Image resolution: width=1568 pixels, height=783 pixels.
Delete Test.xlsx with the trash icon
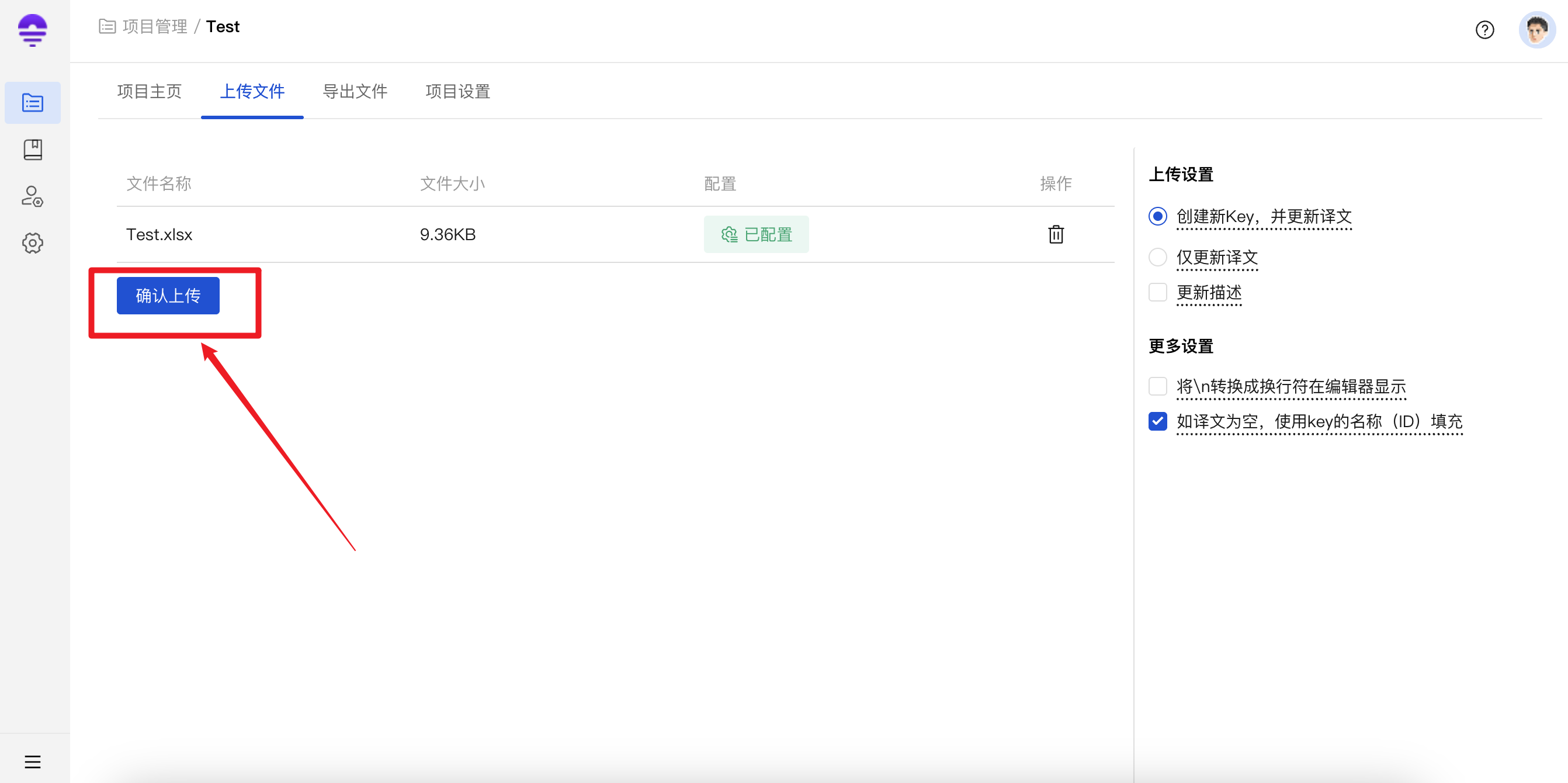(1056, 234)
